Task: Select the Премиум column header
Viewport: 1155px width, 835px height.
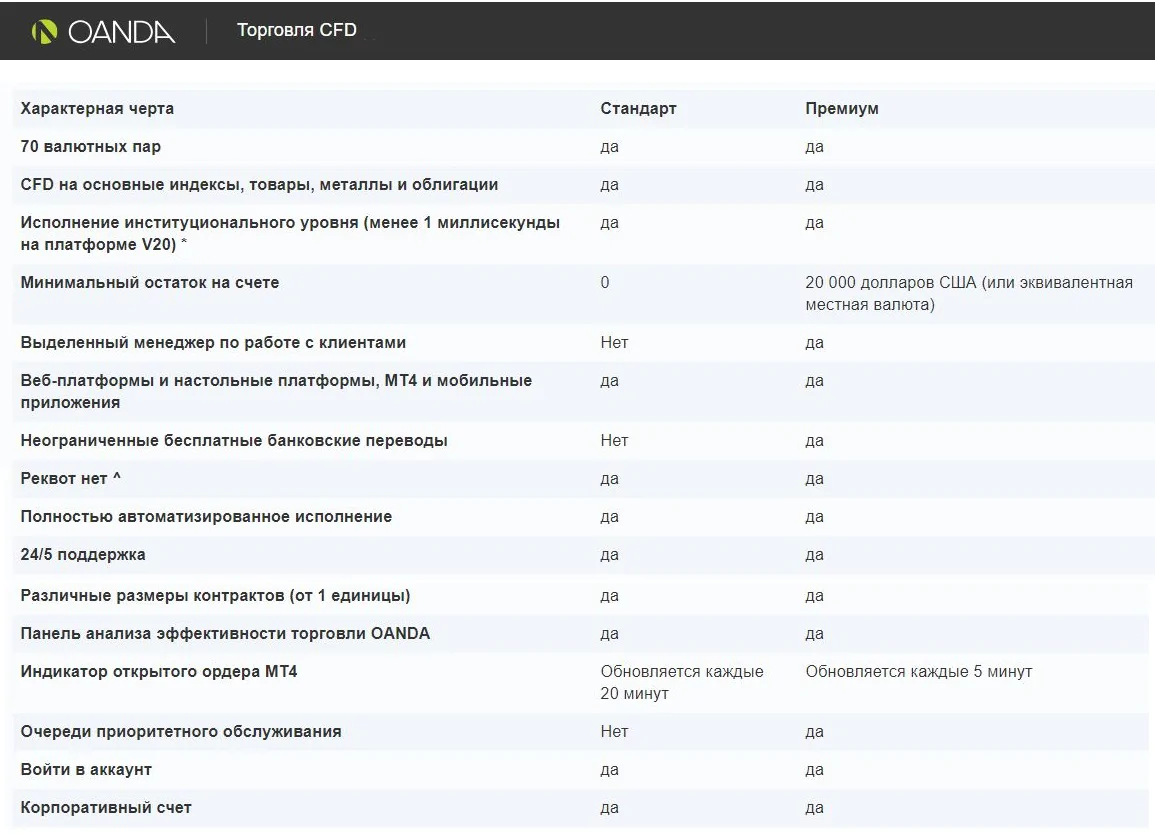Action: pos(841,108)
